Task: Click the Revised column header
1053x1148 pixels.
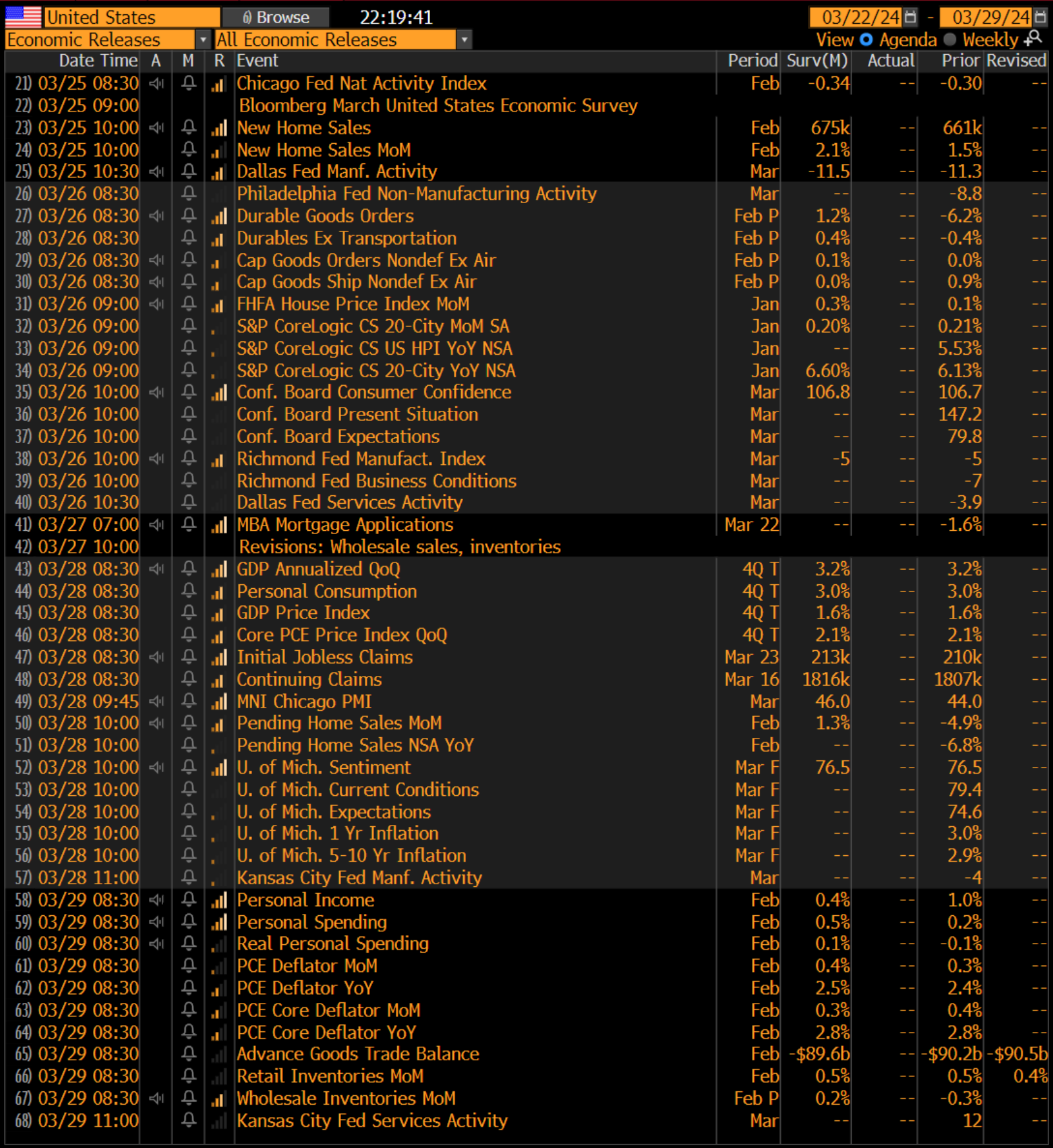Action: click(1016, 61)
